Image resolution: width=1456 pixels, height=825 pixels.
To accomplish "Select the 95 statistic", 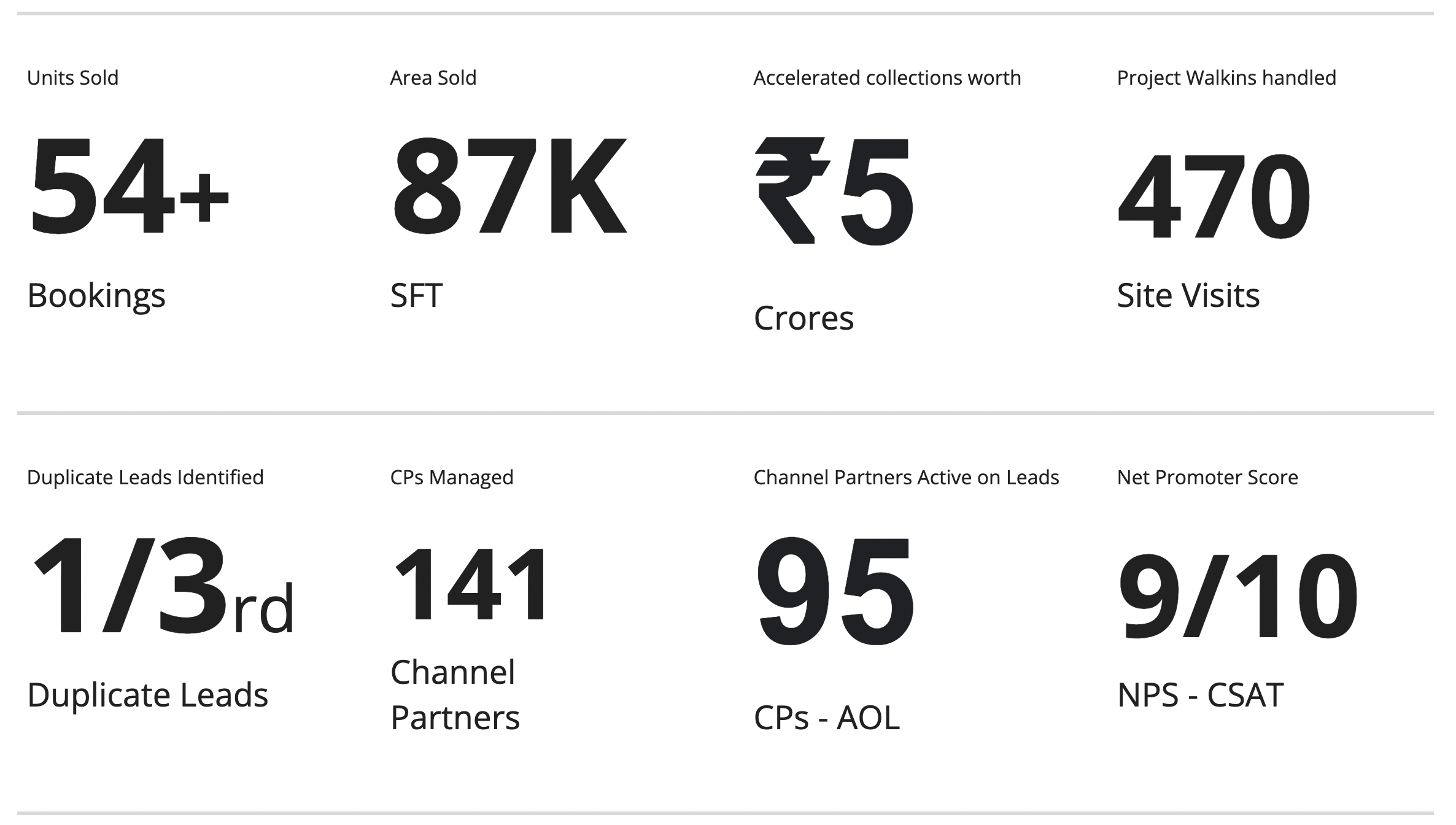I will [x=835, y=591].
